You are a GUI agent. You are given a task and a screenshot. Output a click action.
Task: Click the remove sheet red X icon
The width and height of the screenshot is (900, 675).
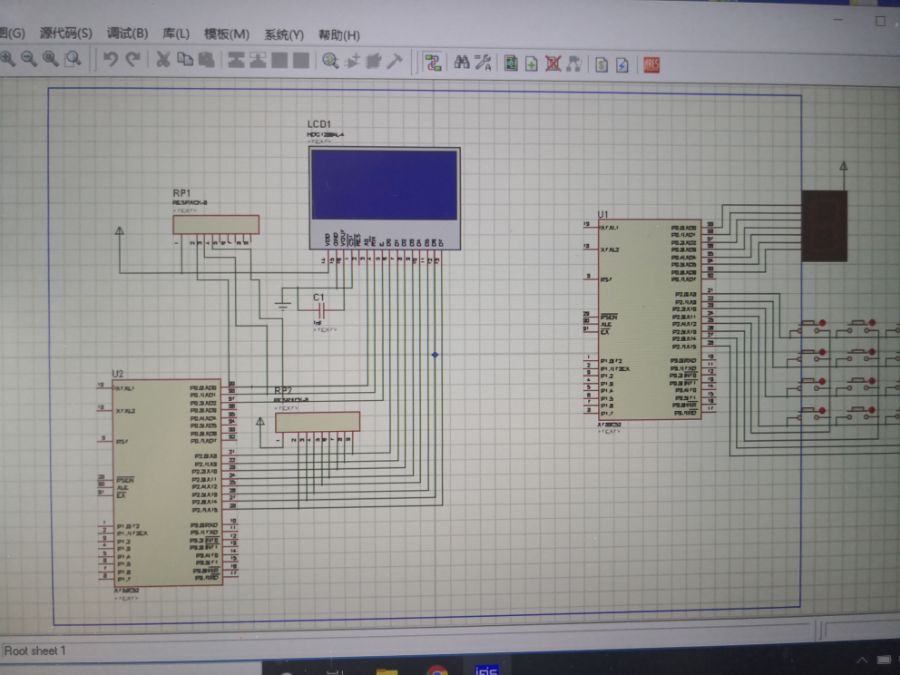pos(553,64)
